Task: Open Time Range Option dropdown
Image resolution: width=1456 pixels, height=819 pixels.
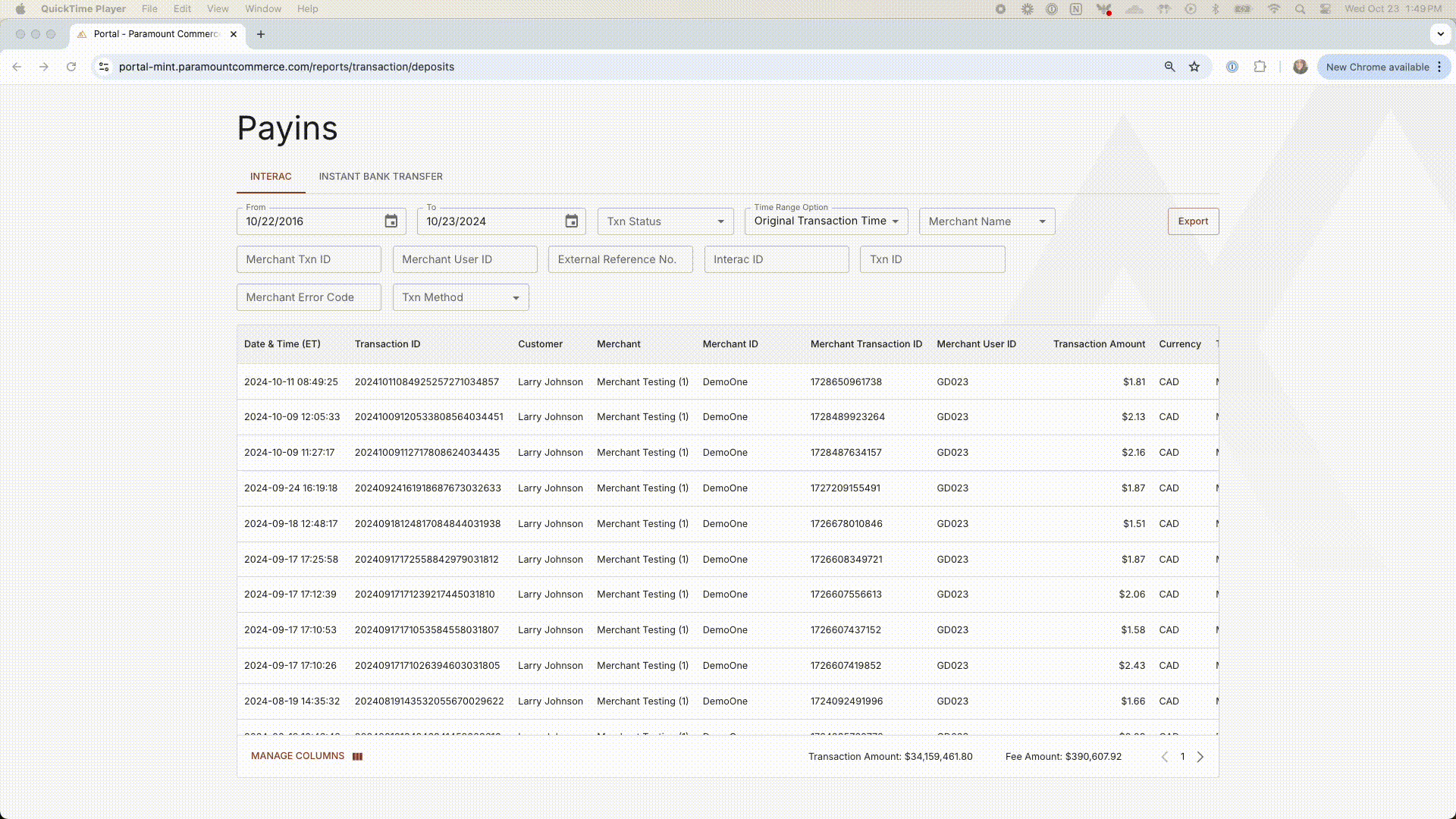Action: (826, 221)
